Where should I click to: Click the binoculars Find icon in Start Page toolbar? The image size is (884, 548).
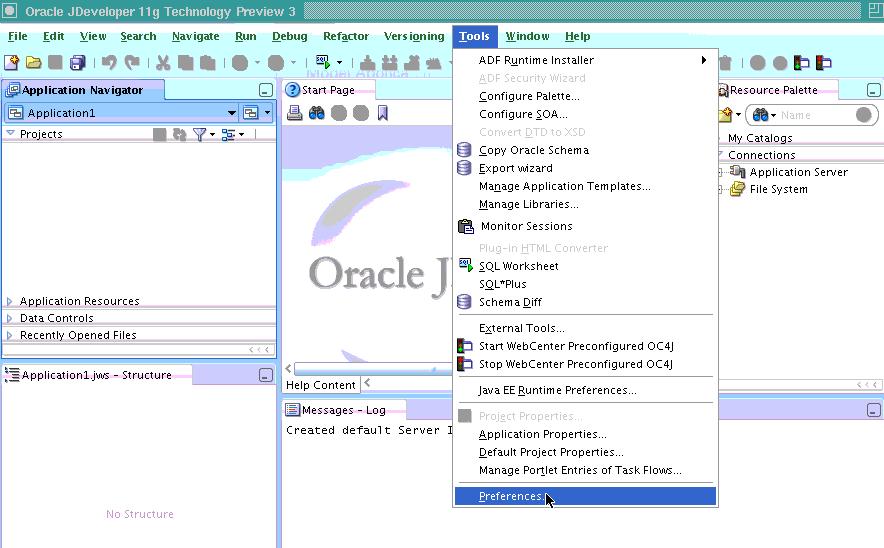pos(317,113)
